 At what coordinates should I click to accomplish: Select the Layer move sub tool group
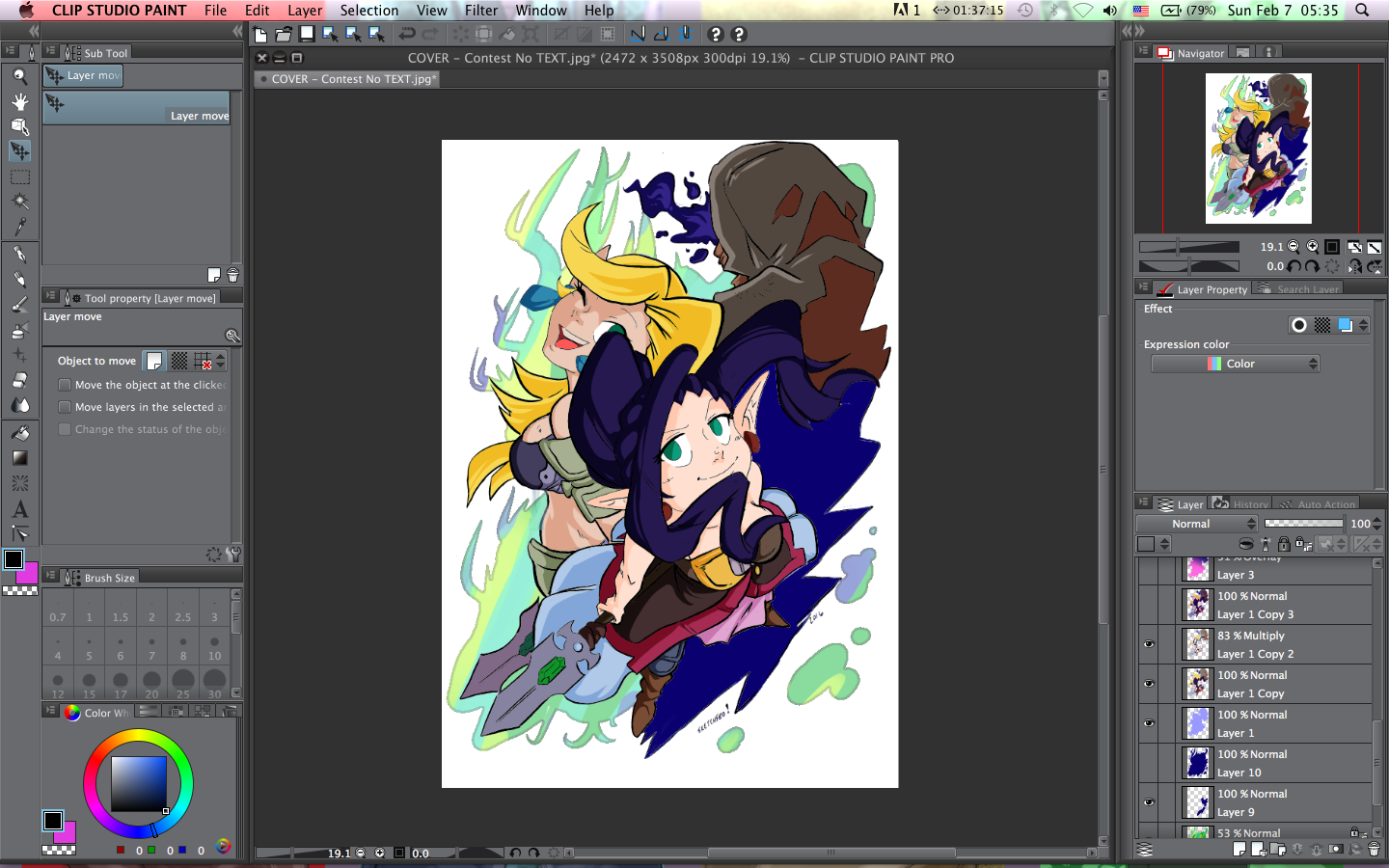(83, 75)
